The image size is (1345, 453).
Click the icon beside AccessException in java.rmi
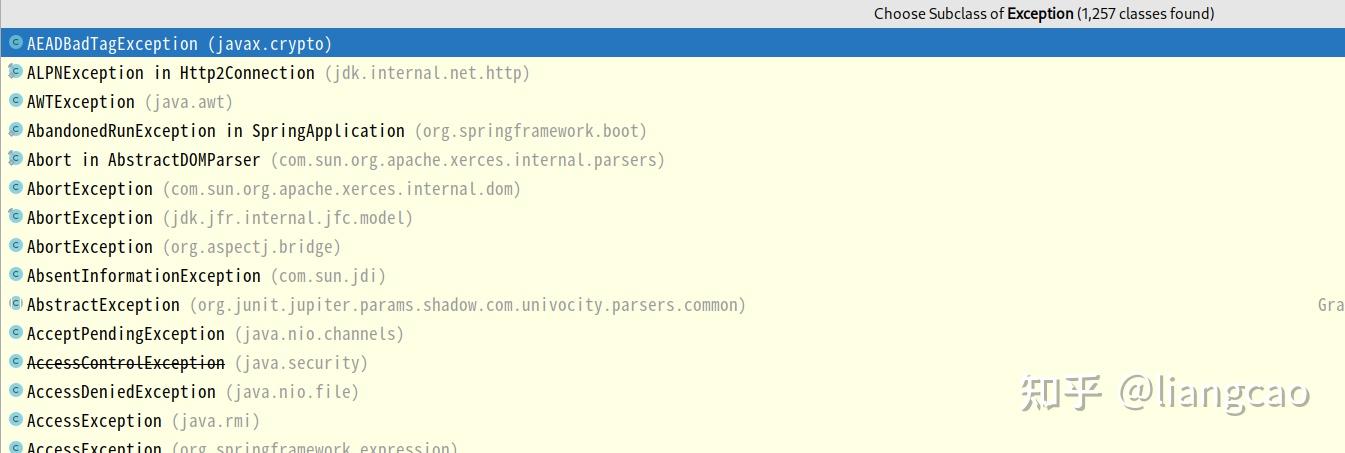click(16, 420)
